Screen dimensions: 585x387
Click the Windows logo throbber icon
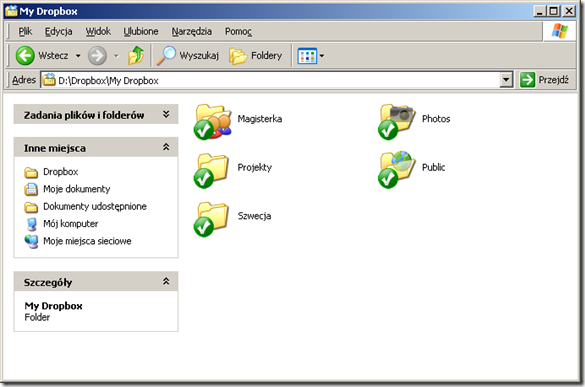[560, 31]
